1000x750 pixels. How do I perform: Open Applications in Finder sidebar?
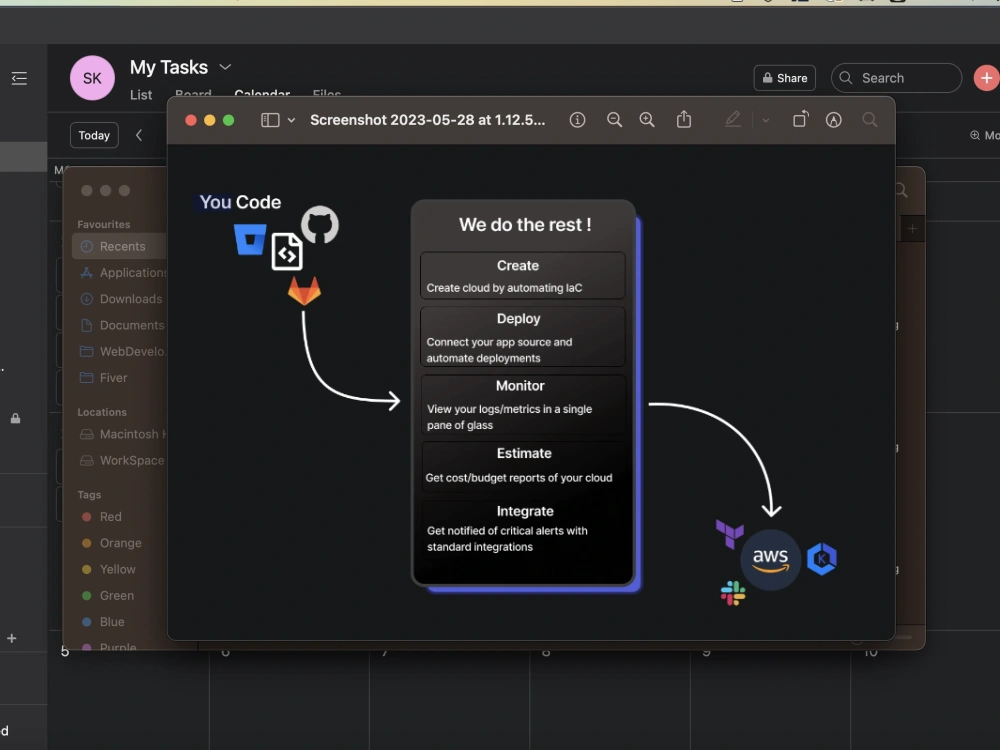point(120,272)
